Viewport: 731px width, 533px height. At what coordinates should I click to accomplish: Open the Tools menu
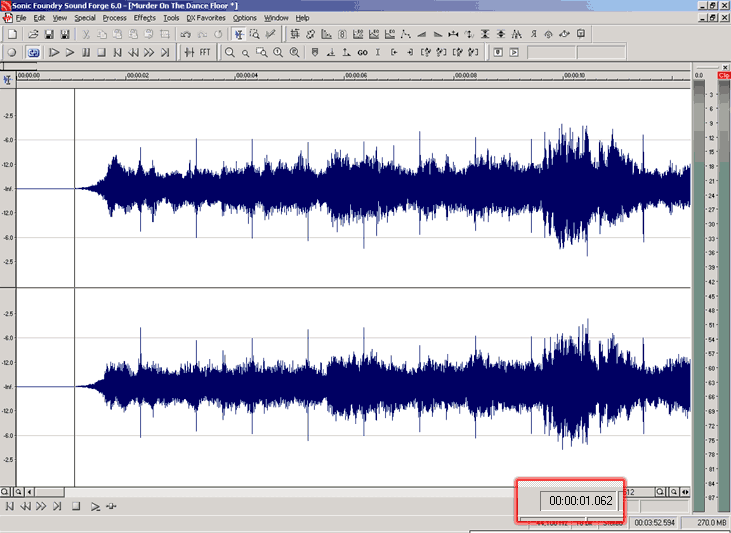point(171,18)
